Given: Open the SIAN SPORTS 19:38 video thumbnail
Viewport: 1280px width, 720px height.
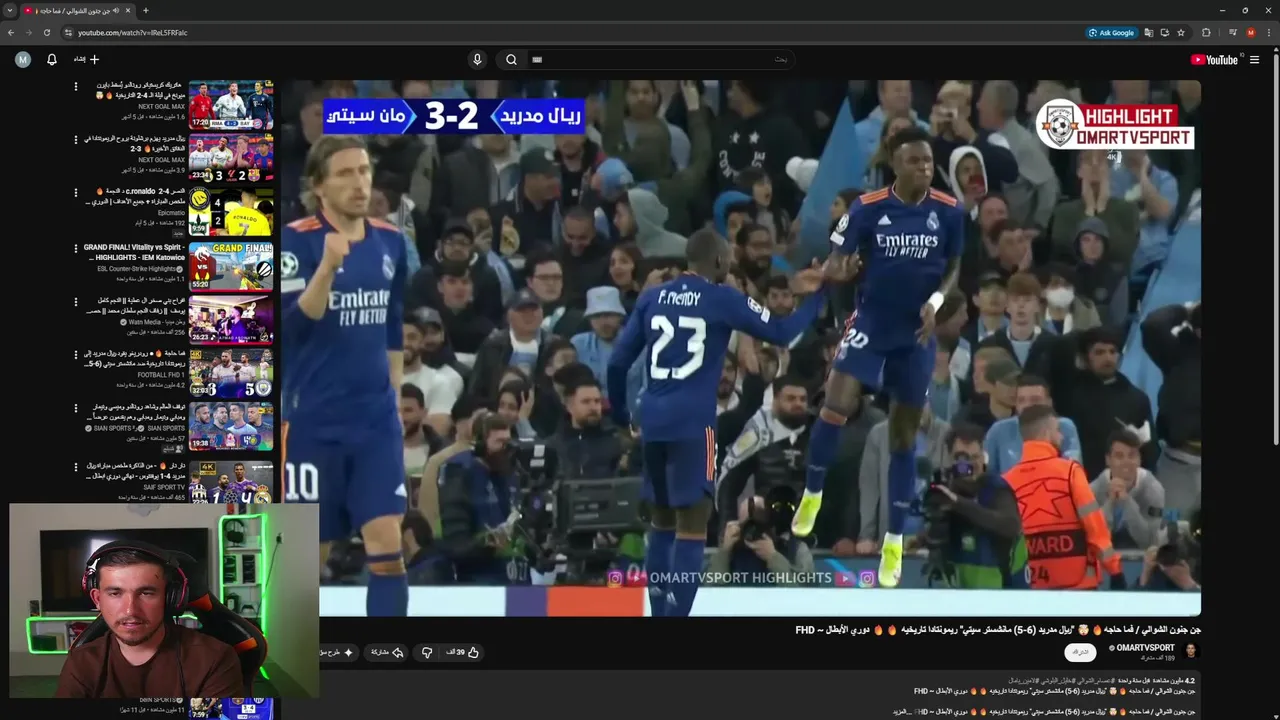Looking at the screenshot, I should (231, 427).
